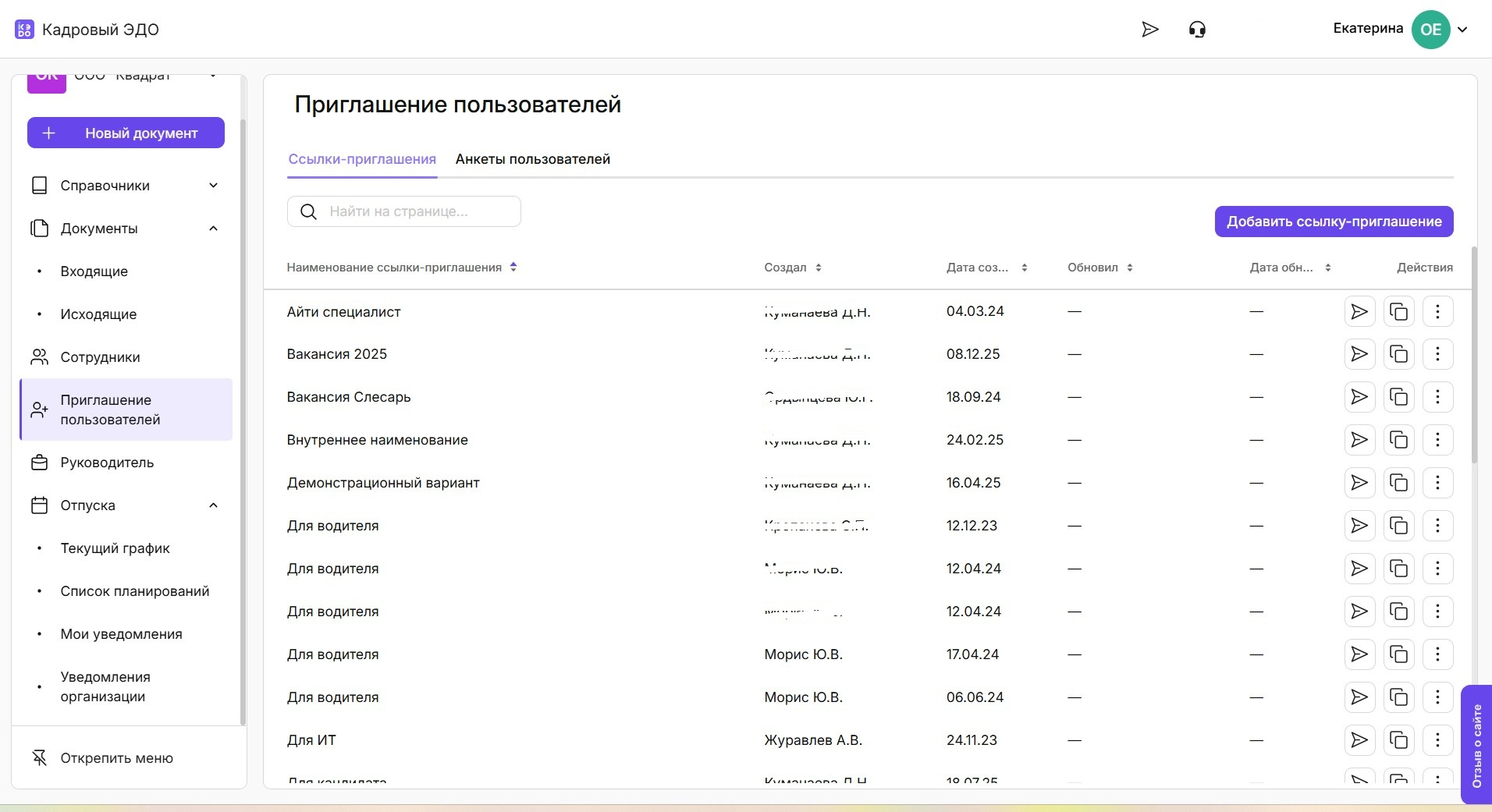Collapse the Документы section chevron
1492x812 pixels.
212,228
